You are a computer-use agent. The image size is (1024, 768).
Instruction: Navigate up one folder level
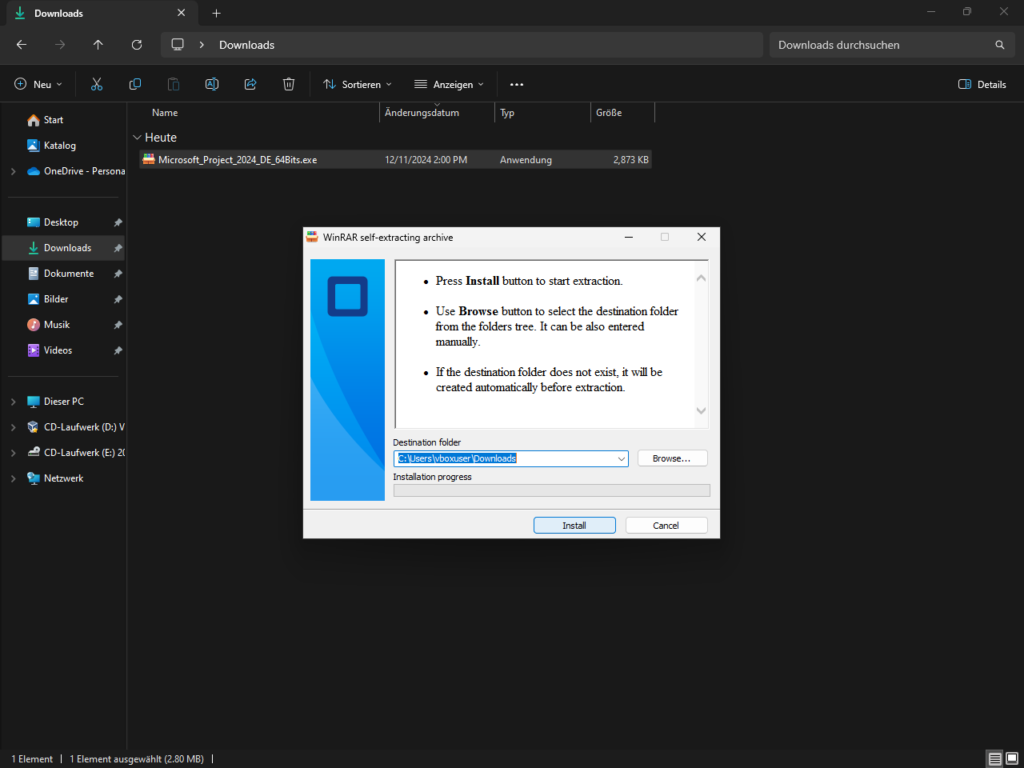[98, 45]
